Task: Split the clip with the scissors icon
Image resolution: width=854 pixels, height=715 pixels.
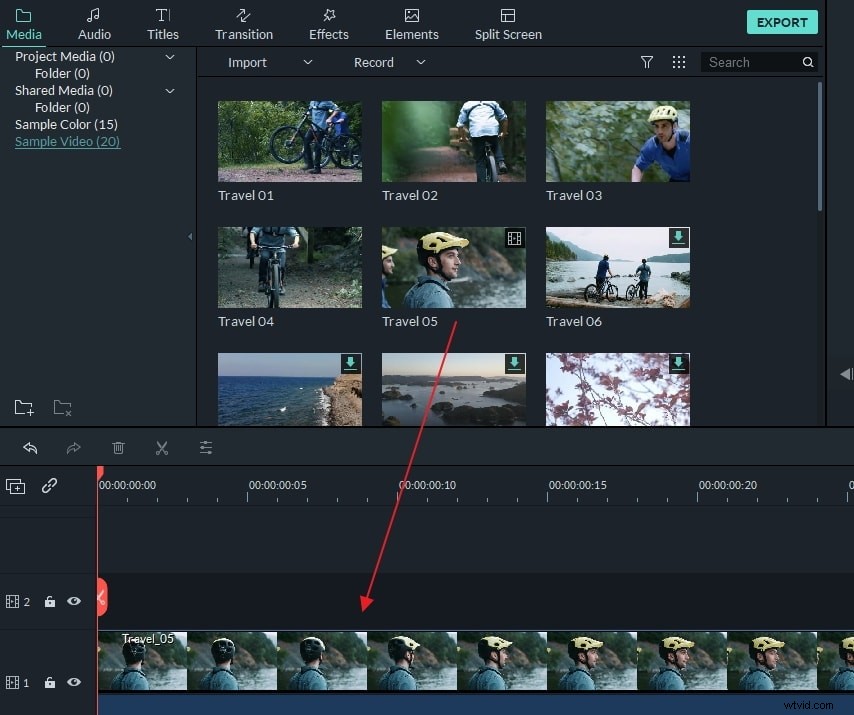Action: click(162, 447)
